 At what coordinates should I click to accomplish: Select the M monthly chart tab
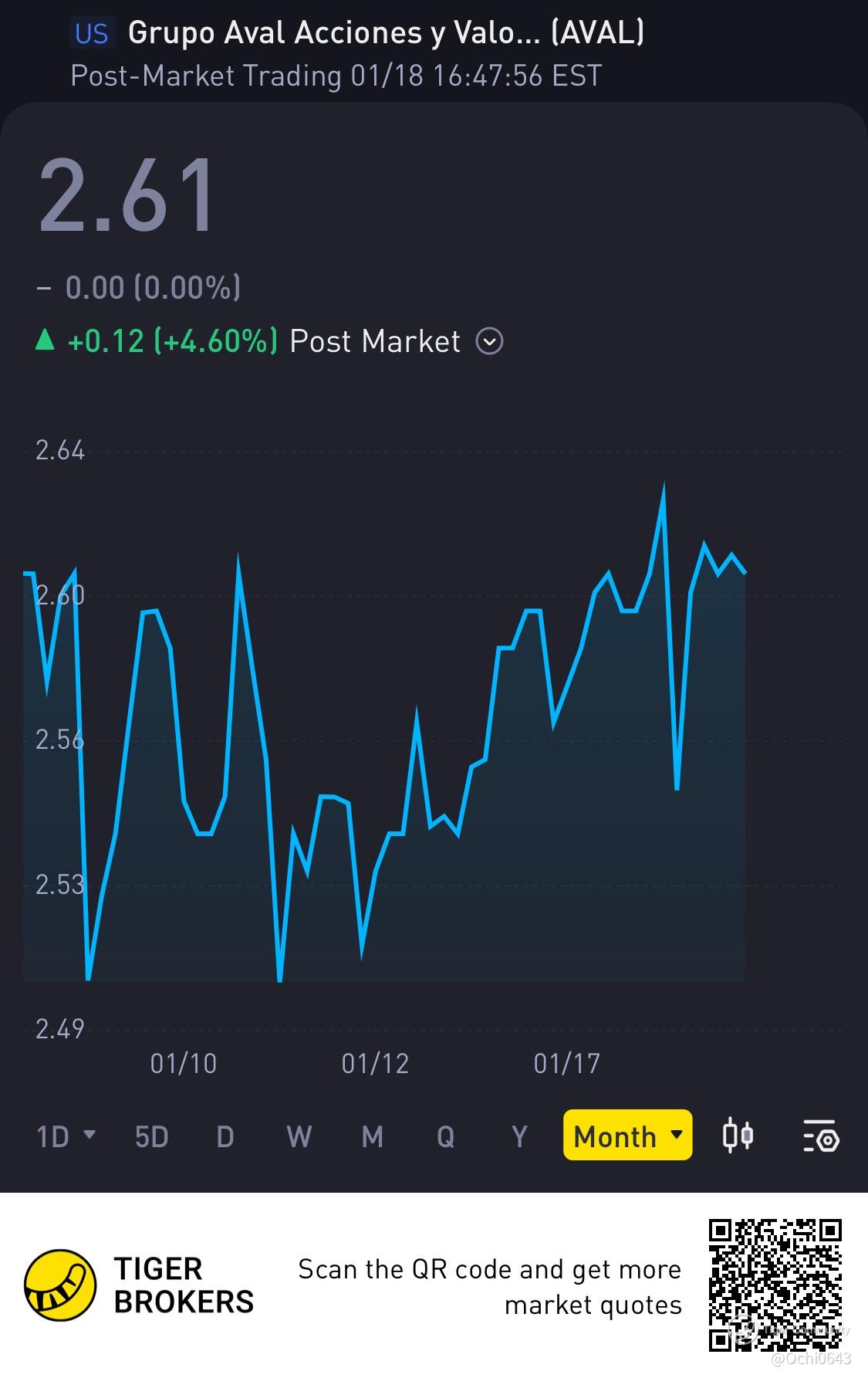point(372,1136)
